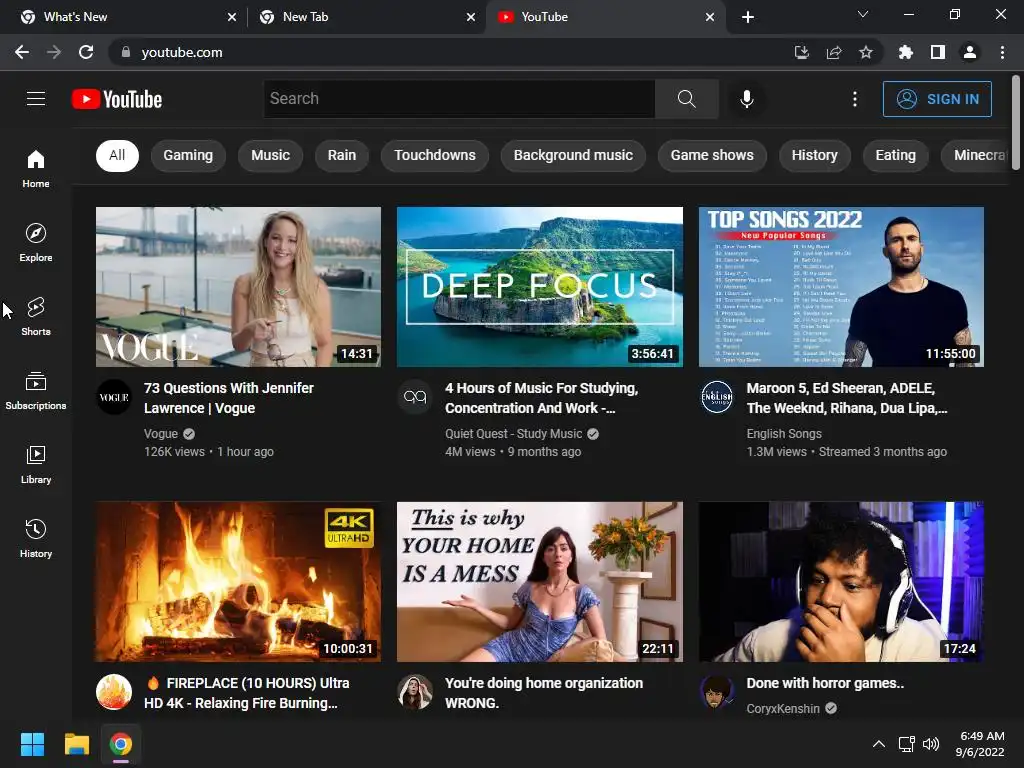Open a new browser tab
Image resolution: width=1024 pixels, height=768 pixels.
tap(748, 17)
